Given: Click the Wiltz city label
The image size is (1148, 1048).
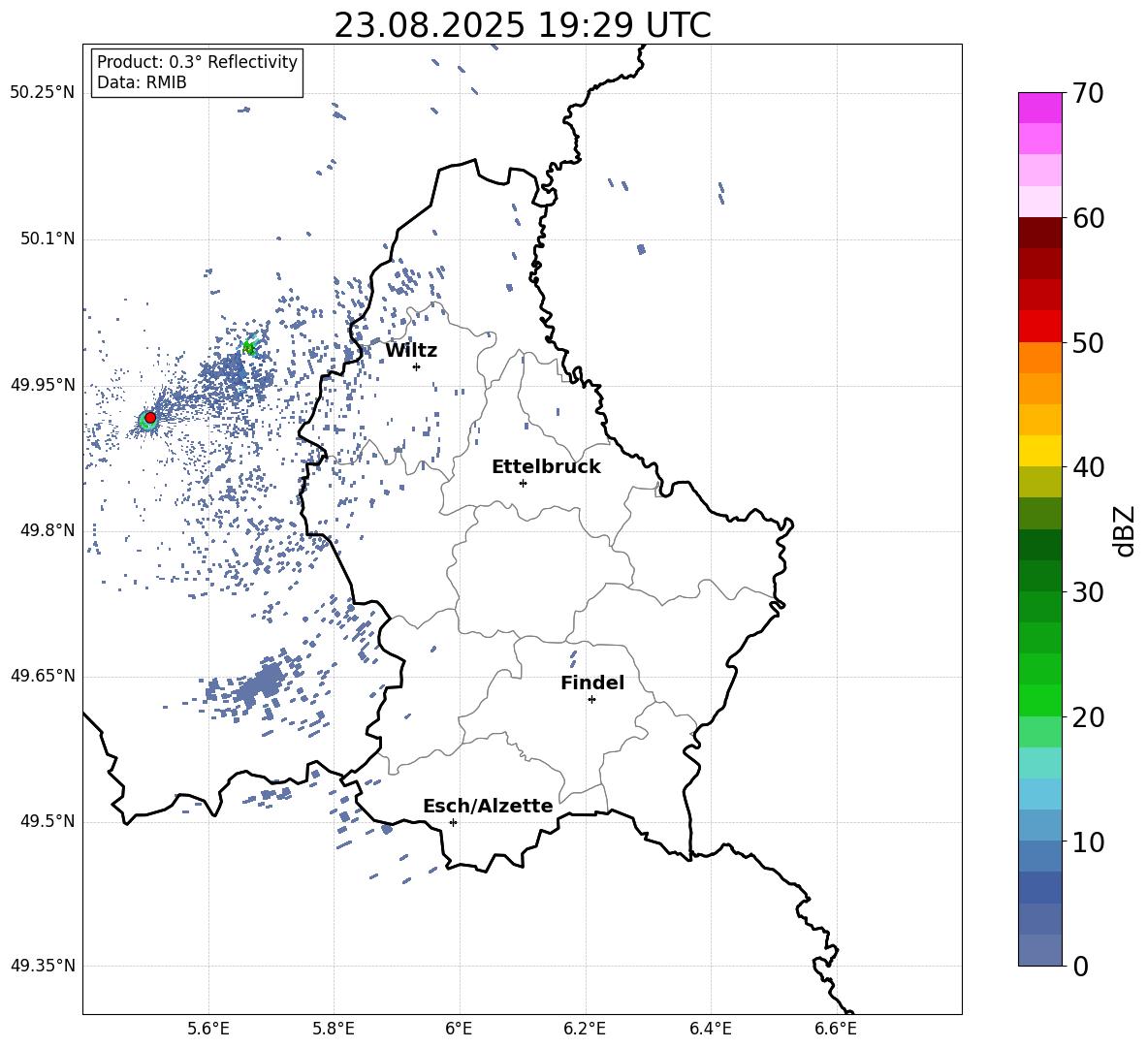Looking at the screenshot, I should [411, 351].
